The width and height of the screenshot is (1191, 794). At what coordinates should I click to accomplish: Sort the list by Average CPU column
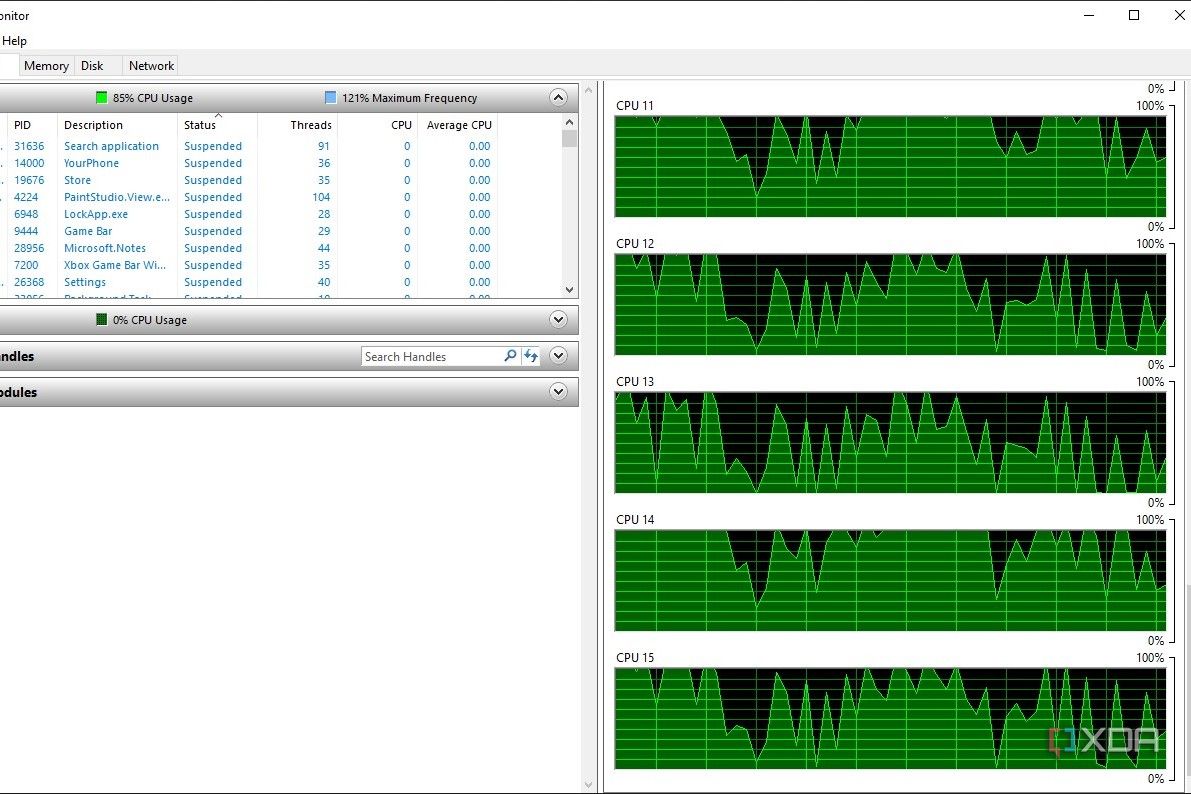point(459,125)
